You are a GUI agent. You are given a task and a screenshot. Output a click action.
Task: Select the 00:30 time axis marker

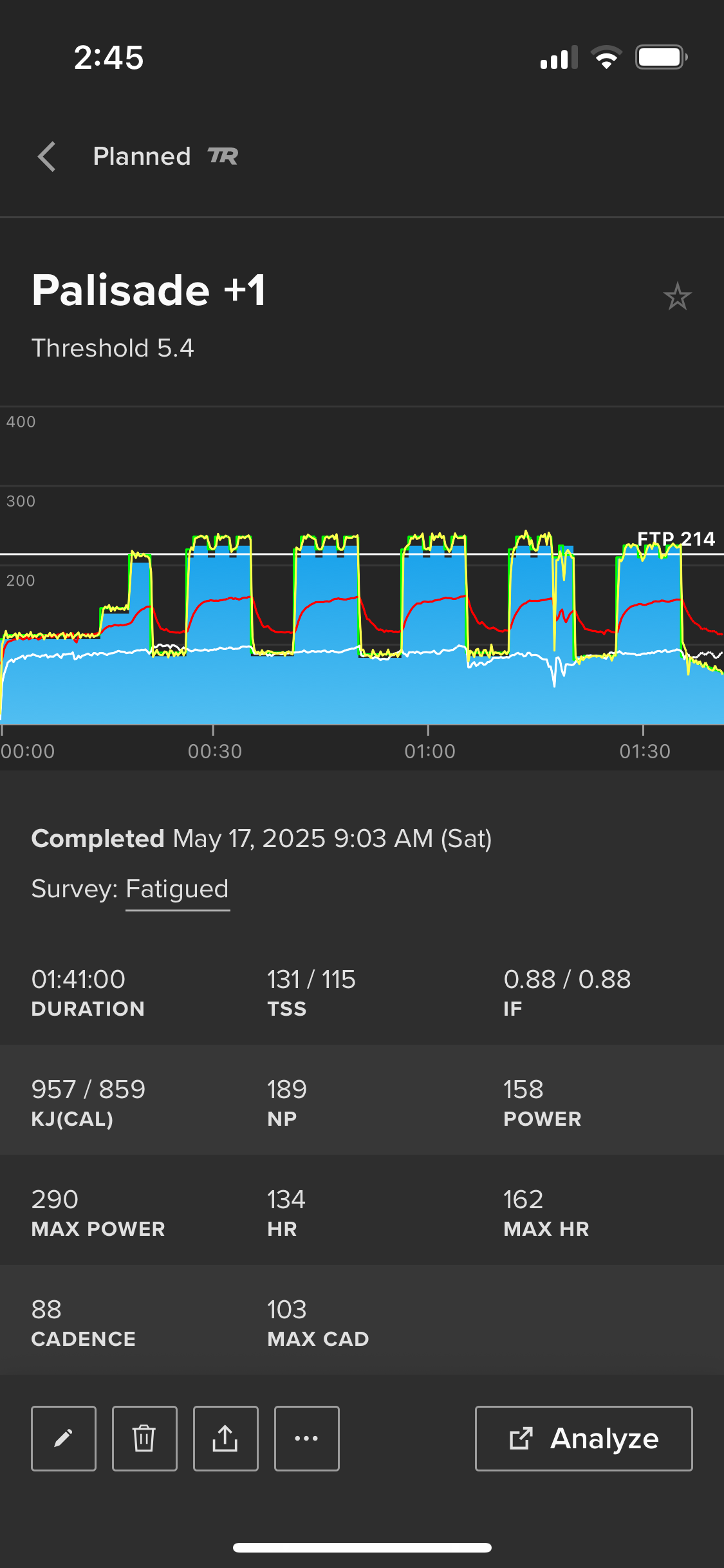click(x=215, y=751)
